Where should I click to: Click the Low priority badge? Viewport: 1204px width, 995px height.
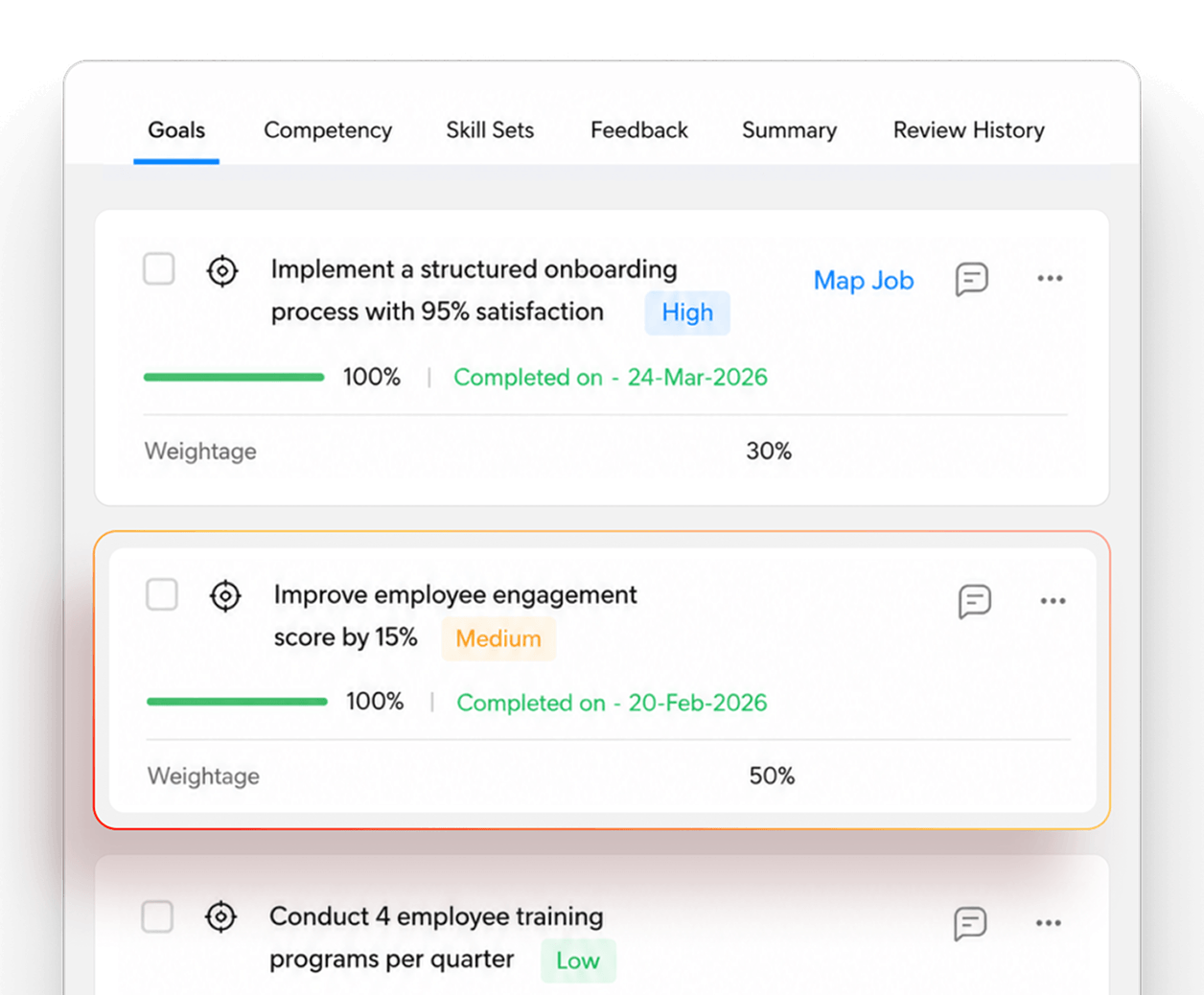[x=578, y=961]
